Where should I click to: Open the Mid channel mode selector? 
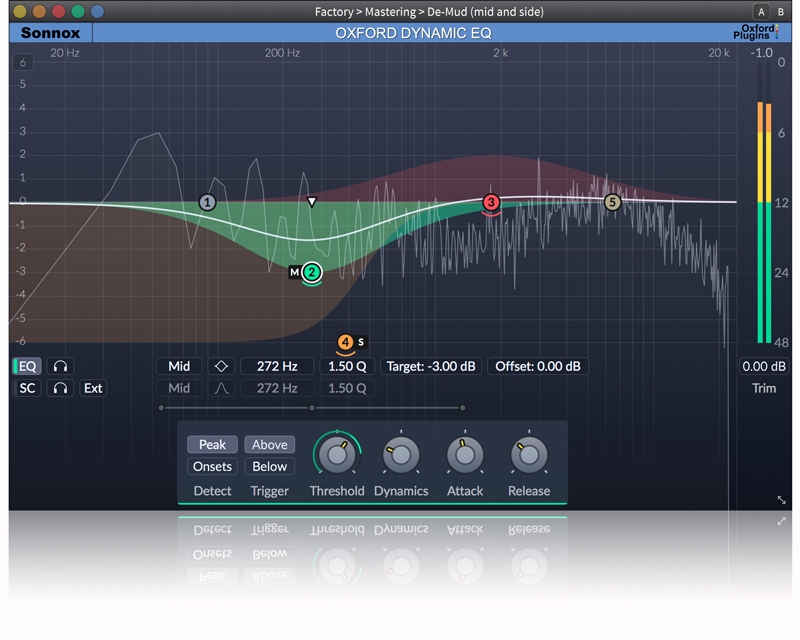coord(179,366)
